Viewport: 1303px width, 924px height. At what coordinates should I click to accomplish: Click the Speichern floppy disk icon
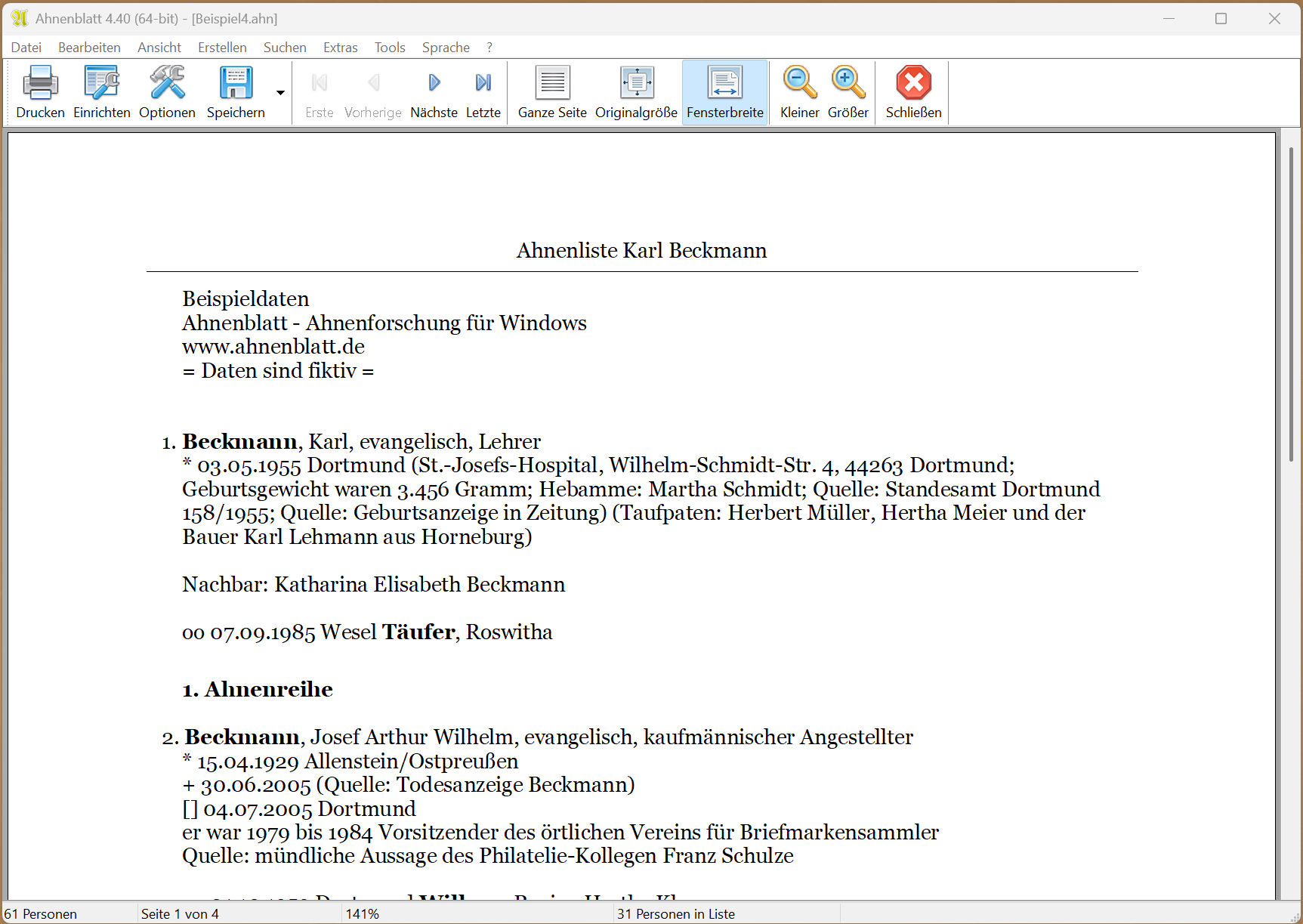click(x=236, y=84)
